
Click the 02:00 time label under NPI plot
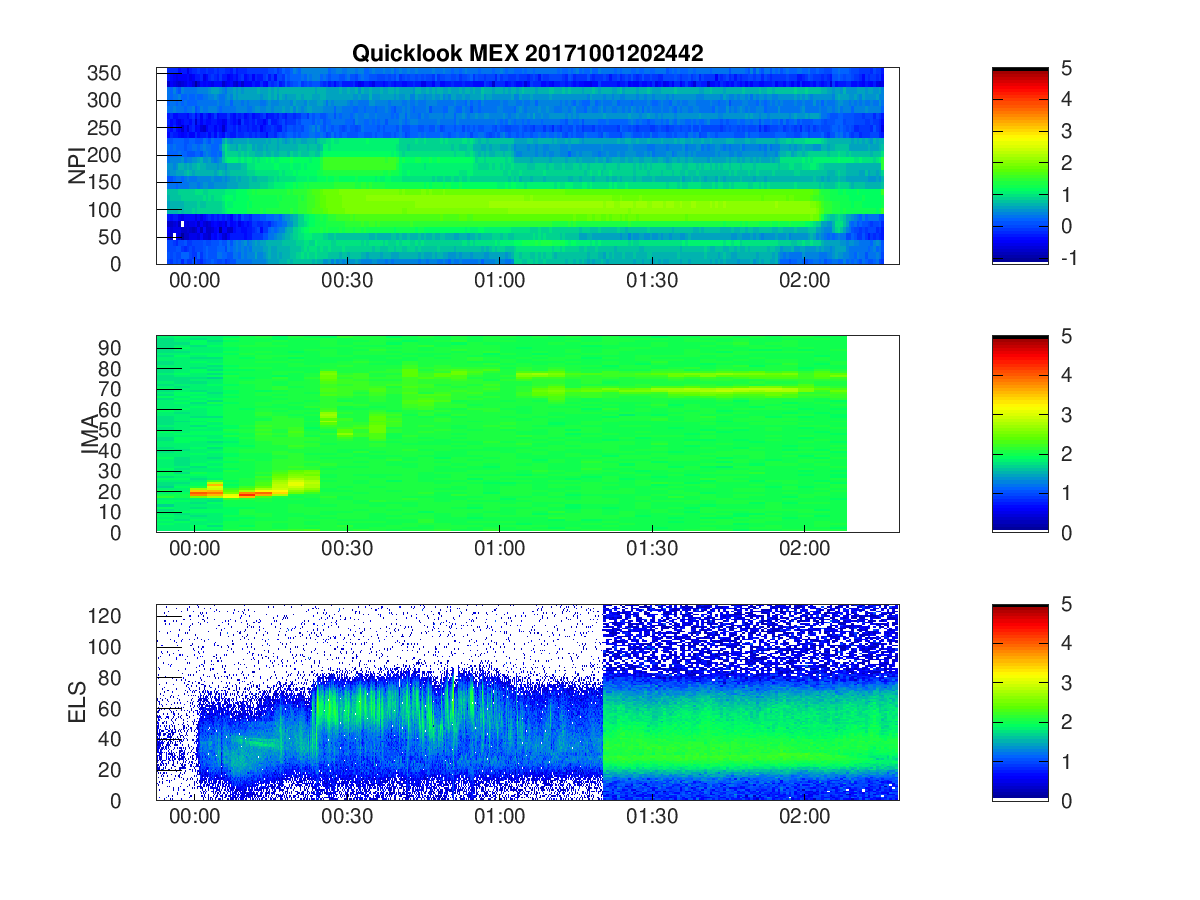(805, 281)
